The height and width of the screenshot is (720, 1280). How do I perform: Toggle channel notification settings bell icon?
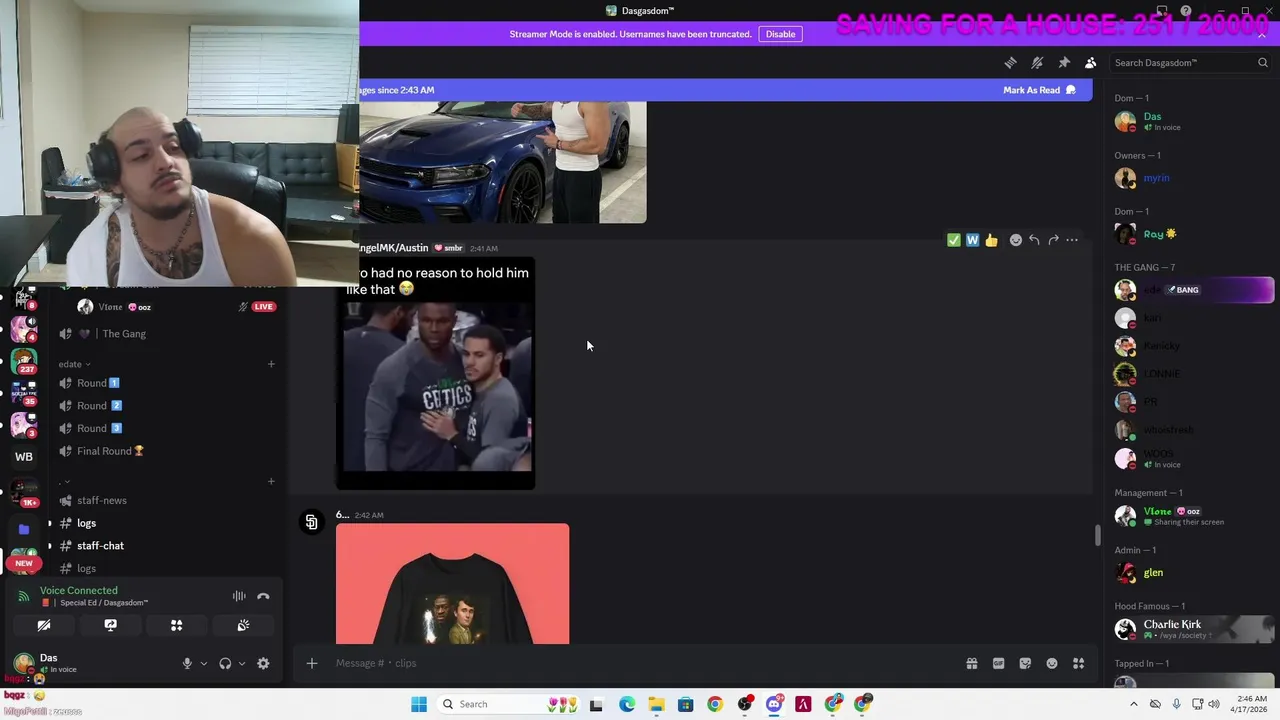click(x=1037, y=63)
